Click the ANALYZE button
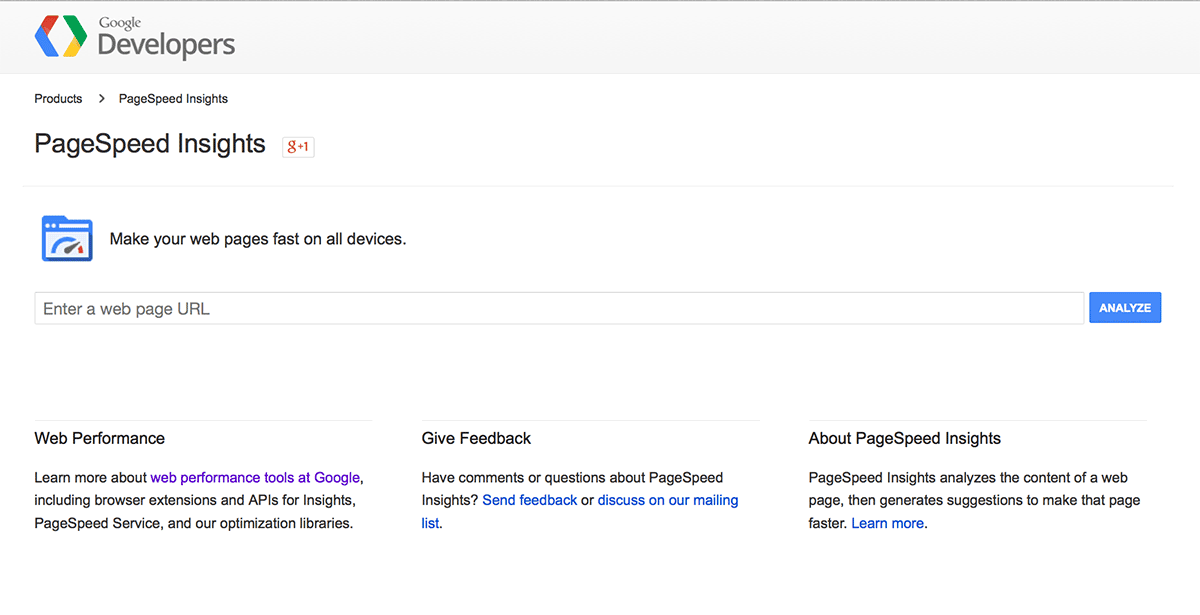This screenshot has height=615, width=1200. click(1125, 308)
